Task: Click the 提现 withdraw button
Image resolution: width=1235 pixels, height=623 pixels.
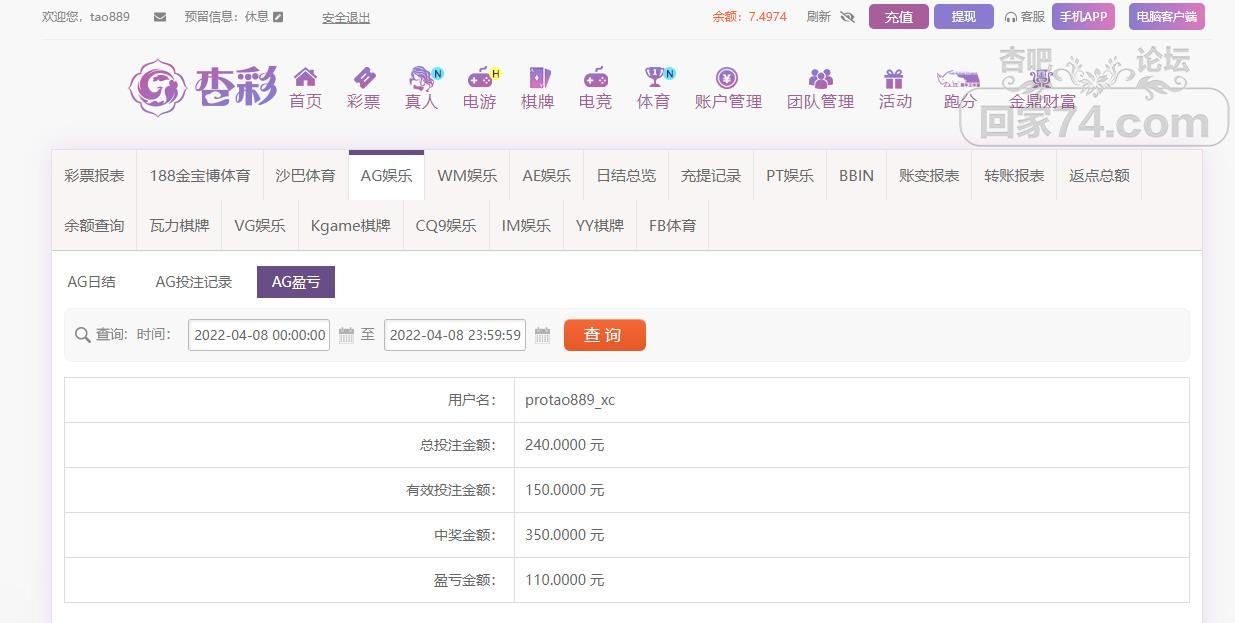Action: pyautogui.click(x=963, y=17)
